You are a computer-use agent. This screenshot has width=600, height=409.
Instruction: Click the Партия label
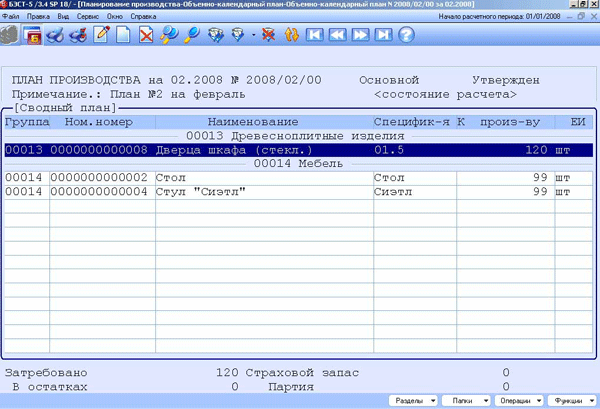tap(291, 387)
